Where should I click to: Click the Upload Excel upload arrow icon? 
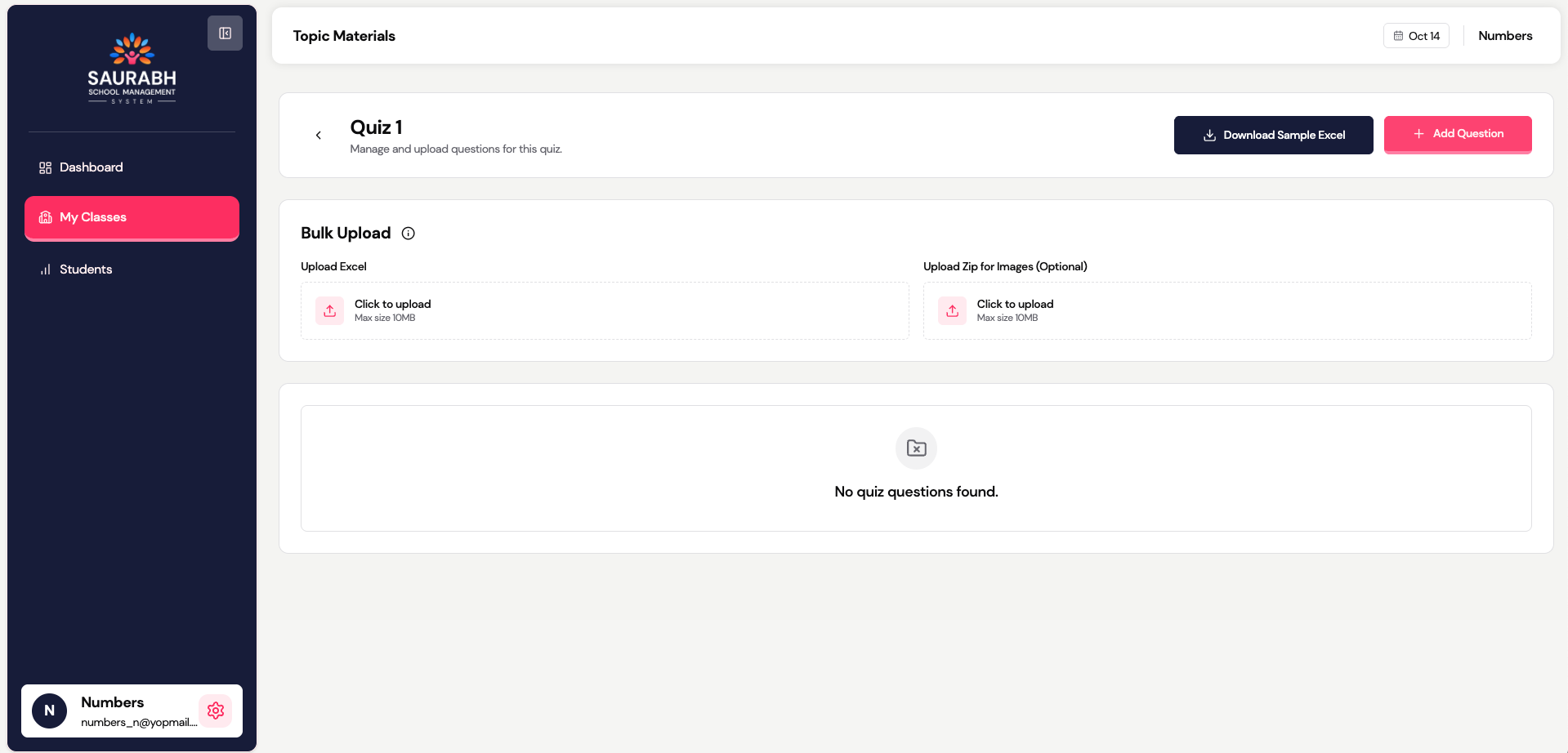coord(330,310)
